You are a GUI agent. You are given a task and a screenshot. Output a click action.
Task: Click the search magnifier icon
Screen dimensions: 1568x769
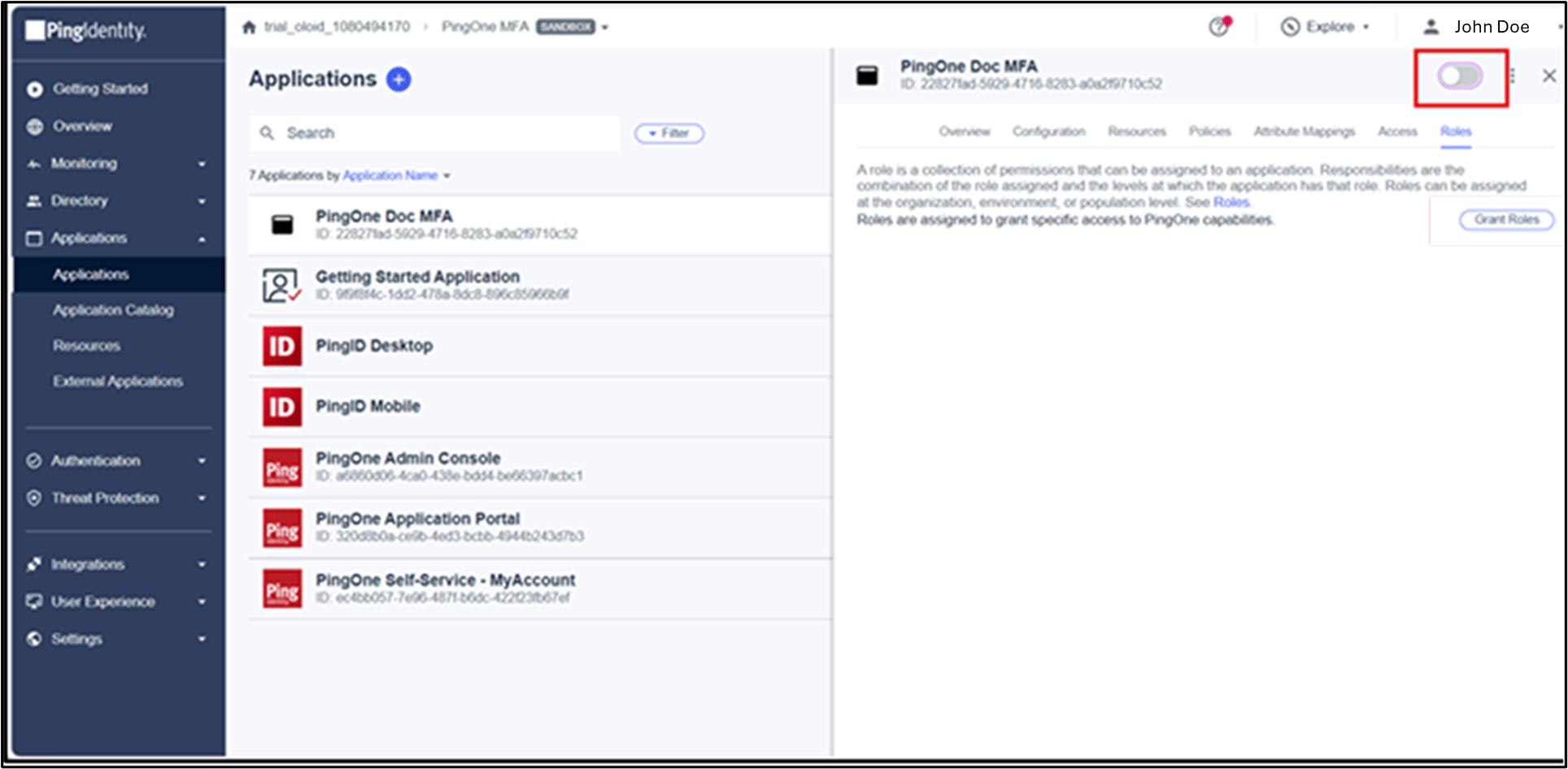(x=267, y=133)
